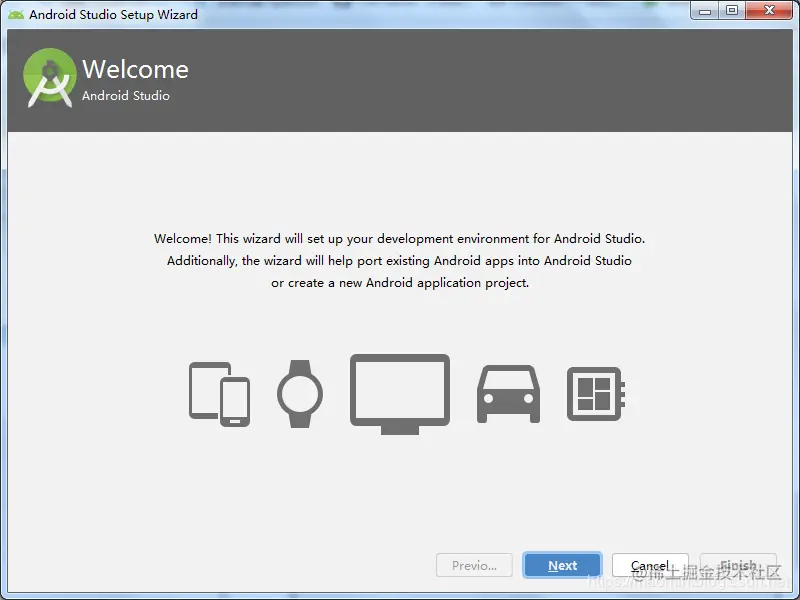
Task: Click the Android Studio compass logo
Action: pos(49,78)
